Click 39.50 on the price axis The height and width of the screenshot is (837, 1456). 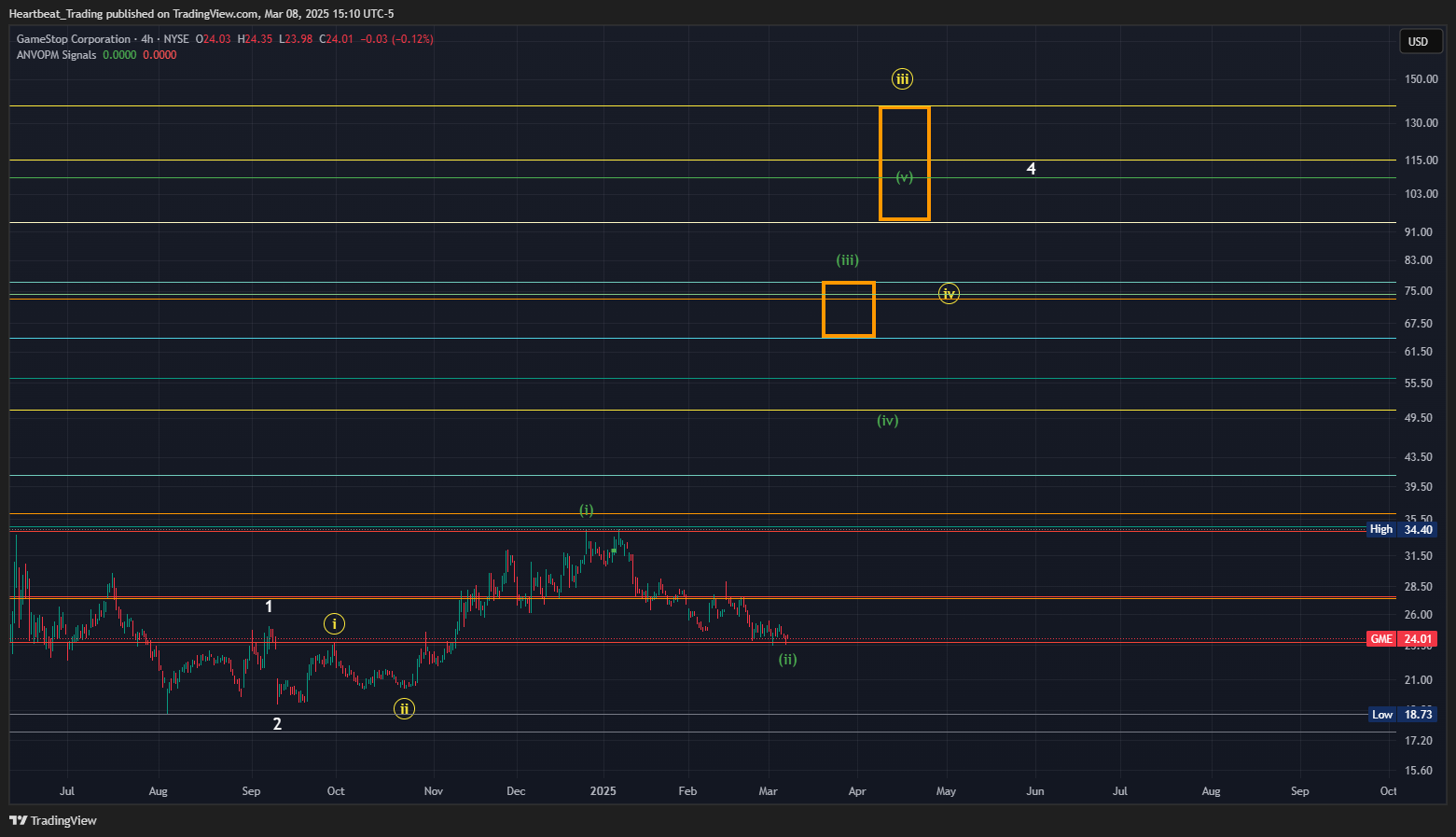1419,487
